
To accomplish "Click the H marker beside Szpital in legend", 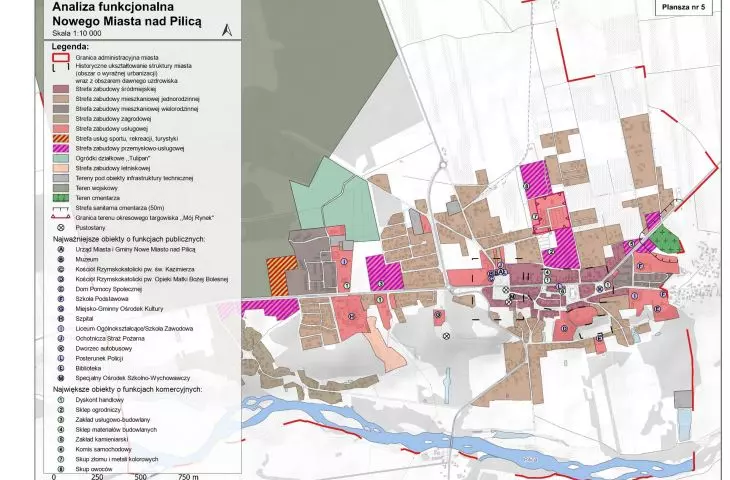I will pos(61,318).
